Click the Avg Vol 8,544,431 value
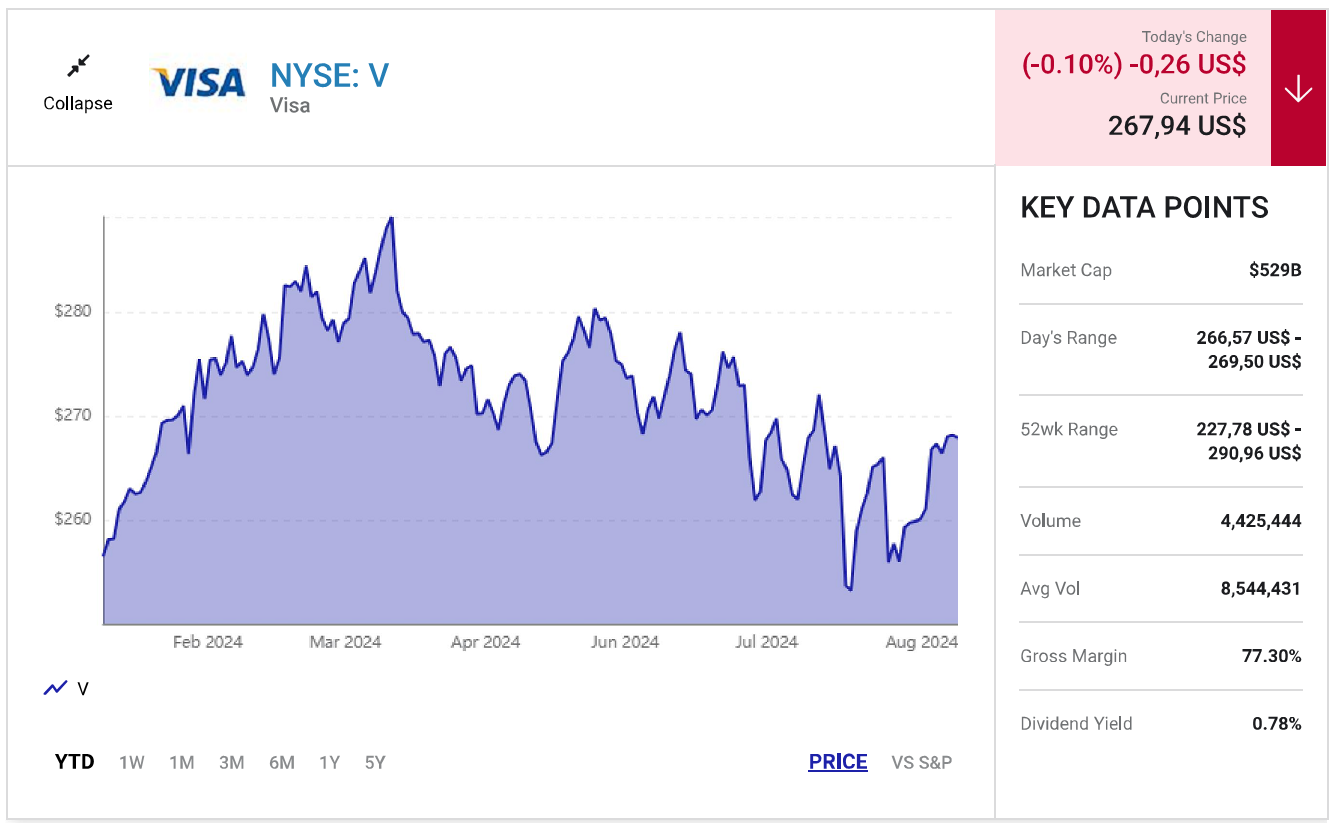 point(1261,588)
